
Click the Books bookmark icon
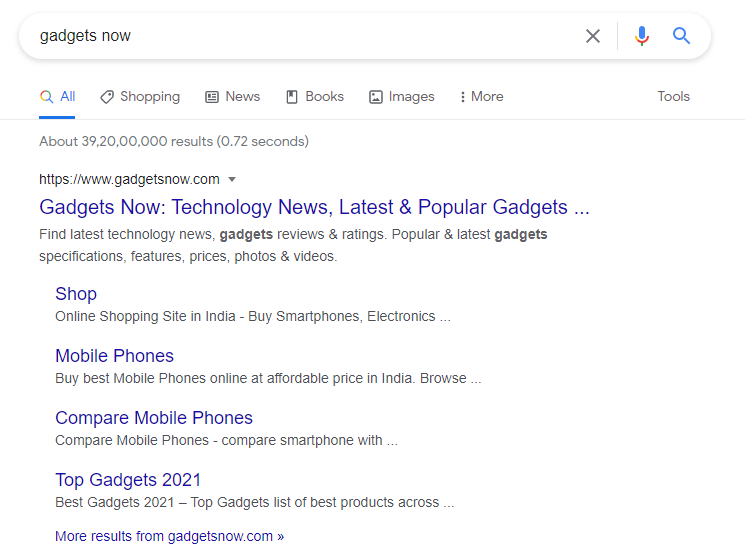pos(292,97)
